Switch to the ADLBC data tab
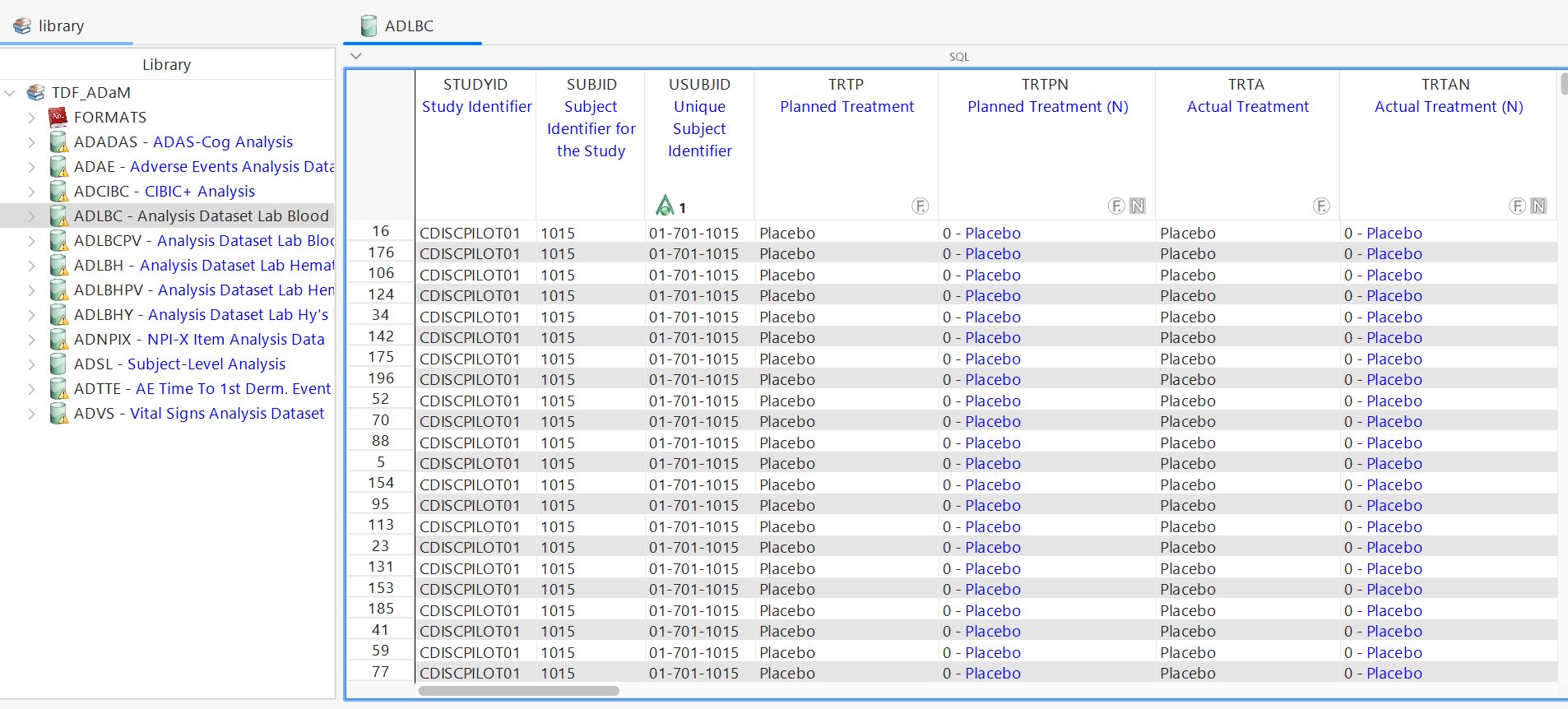The width and height of the screenshot is (1568, 709). click(x=412, y=25)
